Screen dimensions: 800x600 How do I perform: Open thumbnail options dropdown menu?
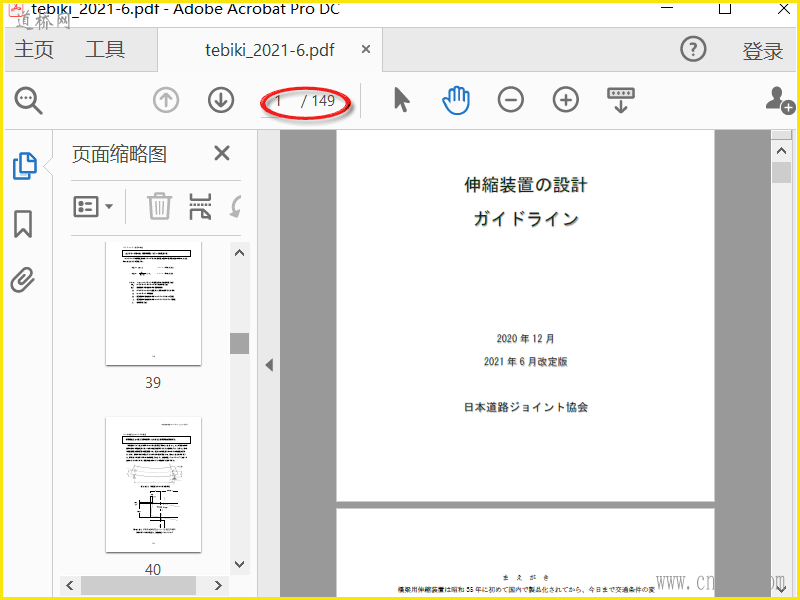coord(93,207)
